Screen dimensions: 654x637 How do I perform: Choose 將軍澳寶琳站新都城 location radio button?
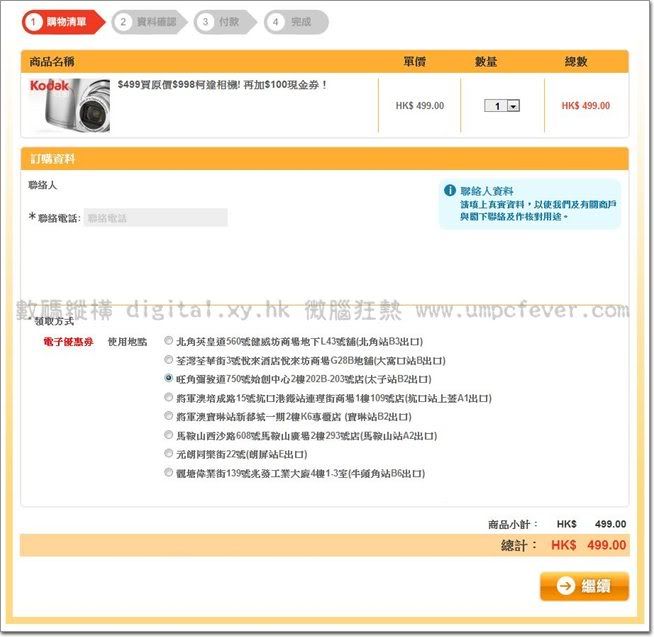point(168,416)
